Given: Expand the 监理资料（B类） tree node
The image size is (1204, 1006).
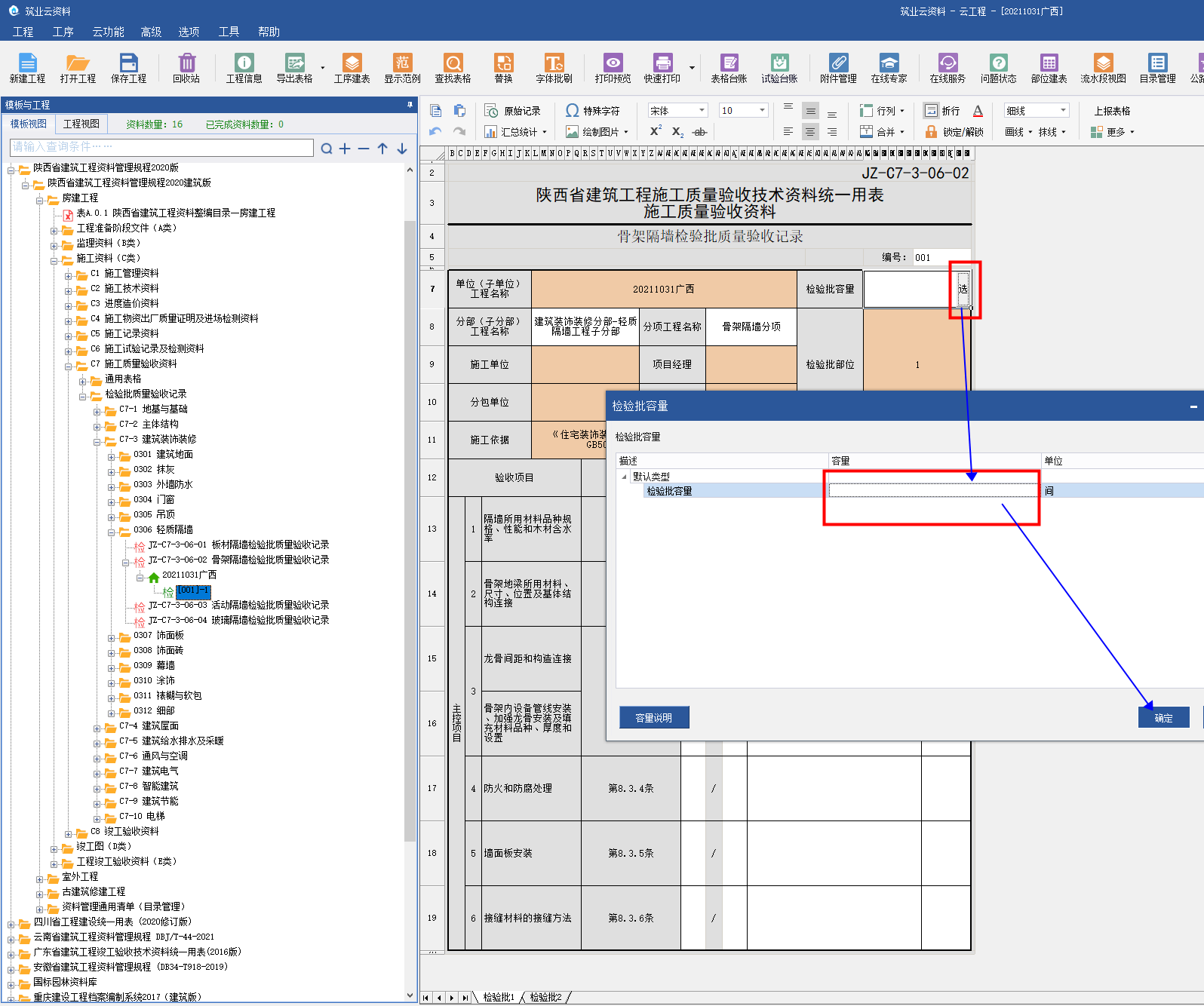Looking at the screenshot, I should click(x=54, y=246).
